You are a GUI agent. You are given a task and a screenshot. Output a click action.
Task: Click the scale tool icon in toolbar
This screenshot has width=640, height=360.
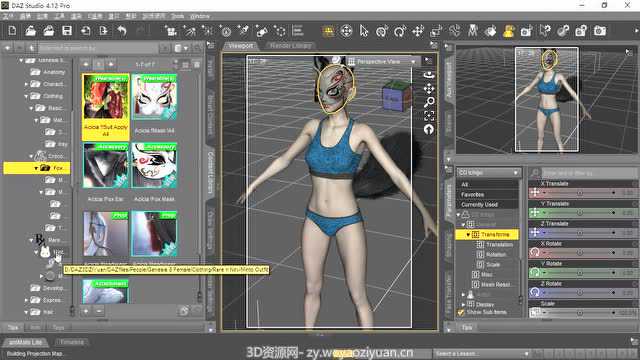436,31
